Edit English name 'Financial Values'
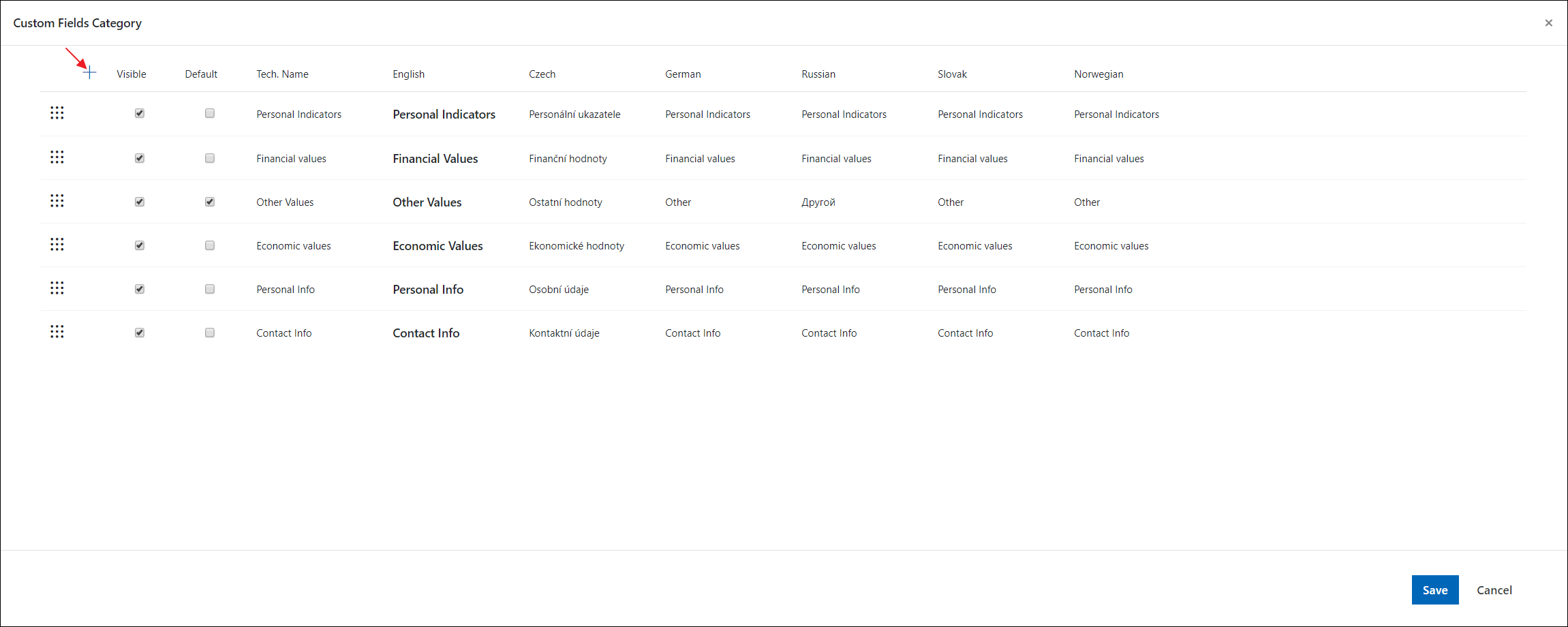Image resolution: width=1568 pixels, height=627 pixels. coord(435,159)
